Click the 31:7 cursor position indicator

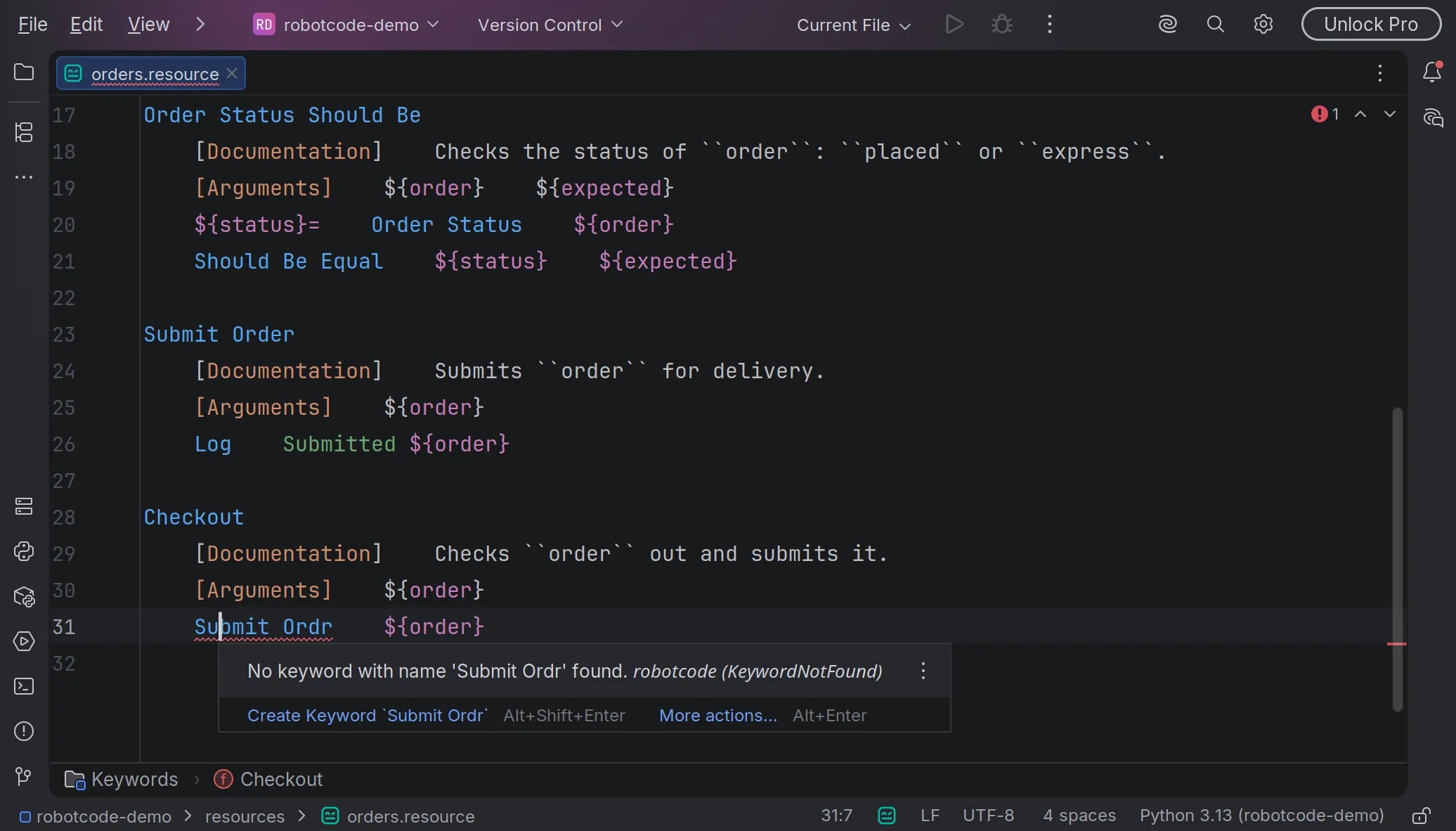pos(836,816)
